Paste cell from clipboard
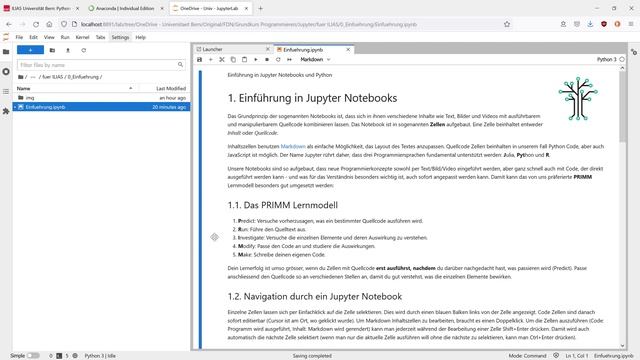Viewport: 640px width, 360px height. [x=244, y=60]
